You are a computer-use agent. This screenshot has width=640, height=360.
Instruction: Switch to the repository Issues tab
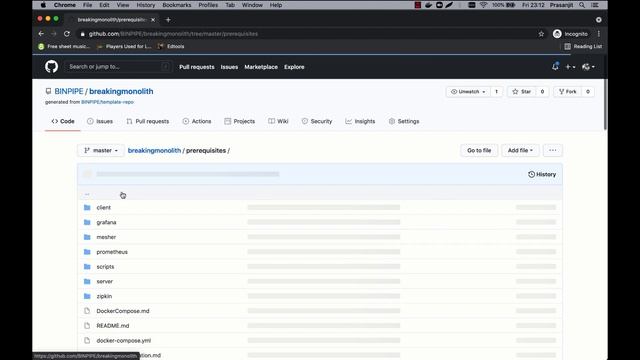point(100,121)
